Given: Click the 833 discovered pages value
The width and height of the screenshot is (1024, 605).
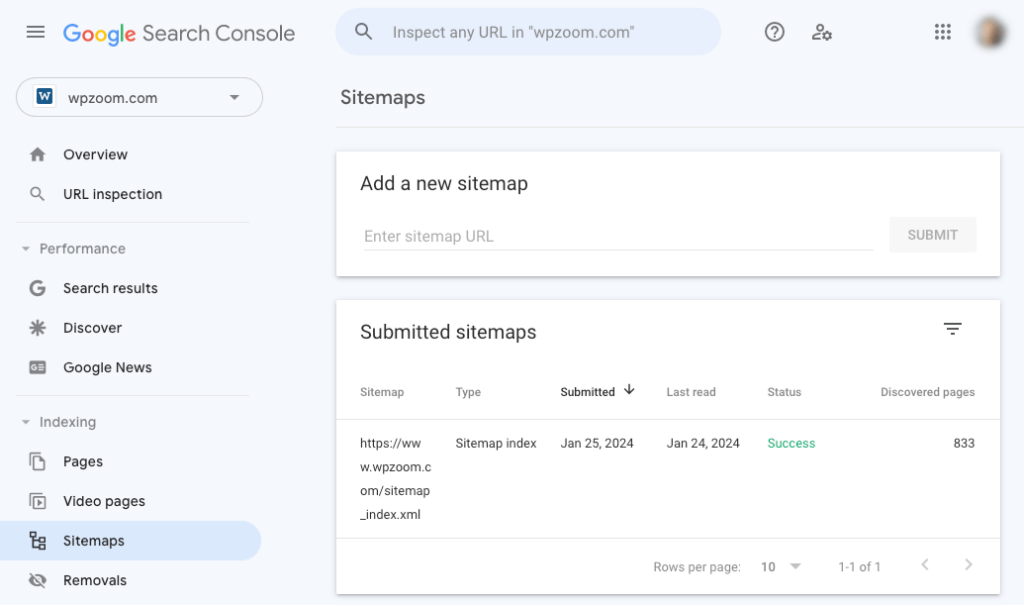Looking at the screenshot, I should coord(964,443).
